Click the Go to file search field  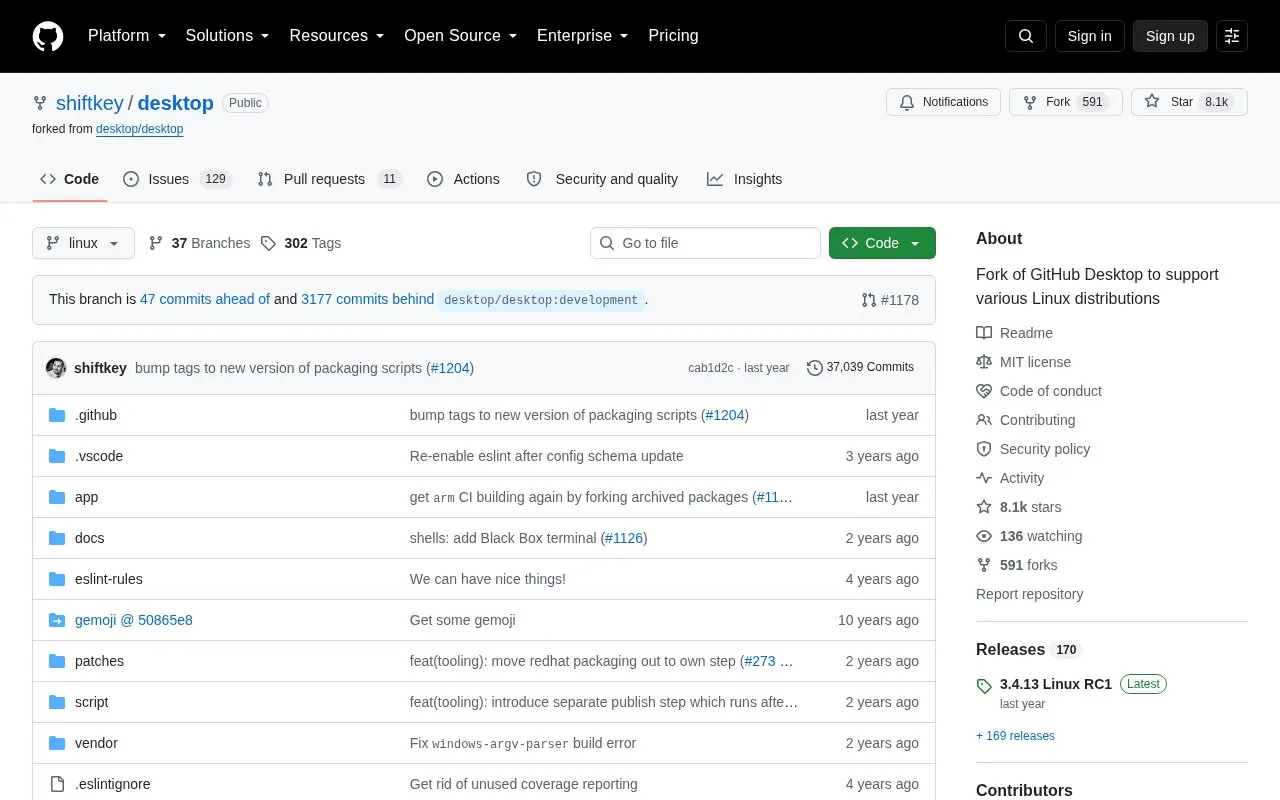tap(705, 243)
